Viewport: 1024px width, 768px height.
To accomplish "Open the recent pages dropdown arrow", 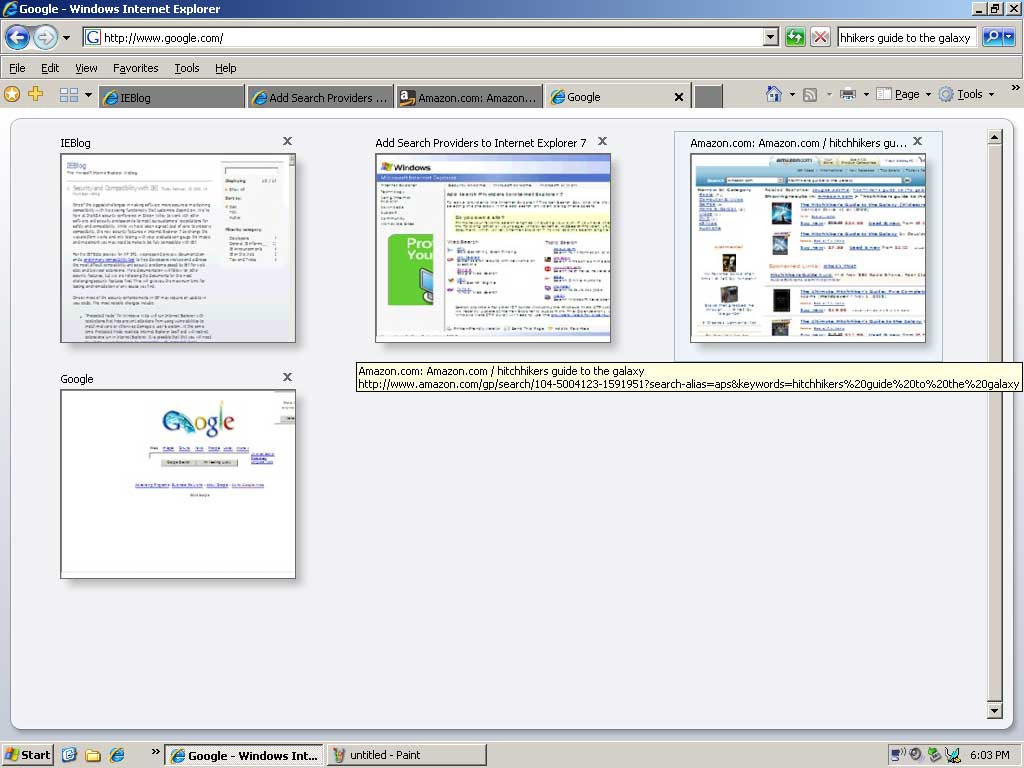I will pyautogui.click(x=66, y=38).
